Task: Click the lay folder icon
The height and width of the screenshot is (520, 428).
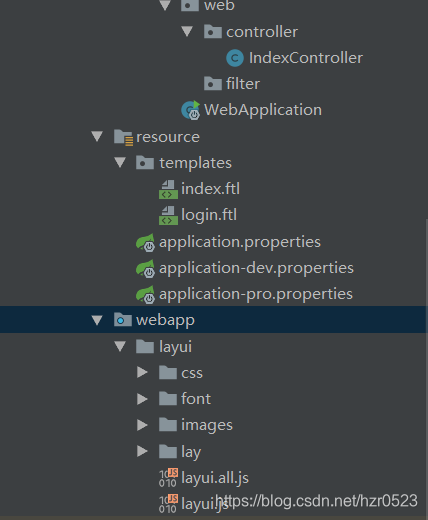Action: (168, 451)
